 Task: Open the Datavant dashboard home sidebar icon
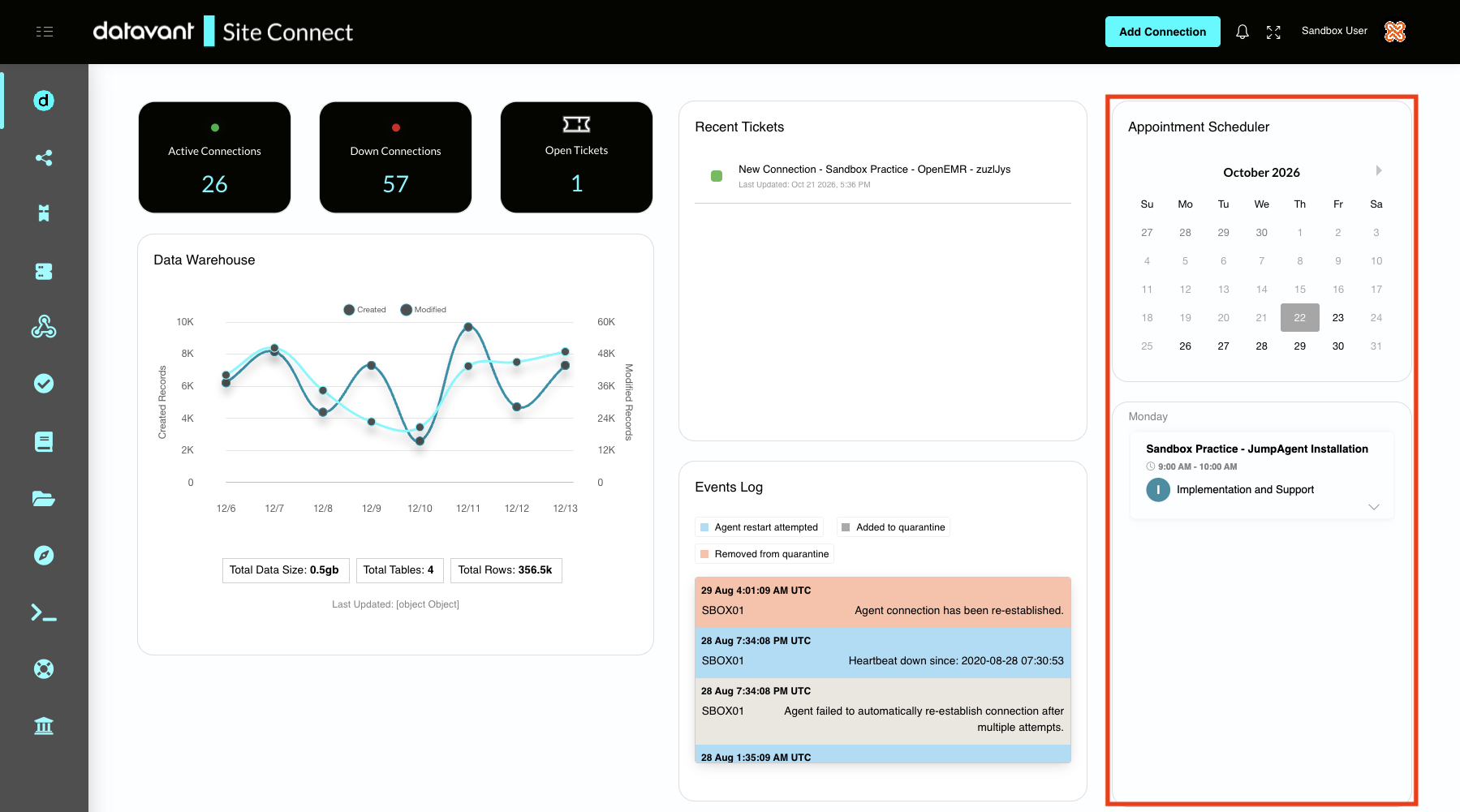[x=44, y=101]
